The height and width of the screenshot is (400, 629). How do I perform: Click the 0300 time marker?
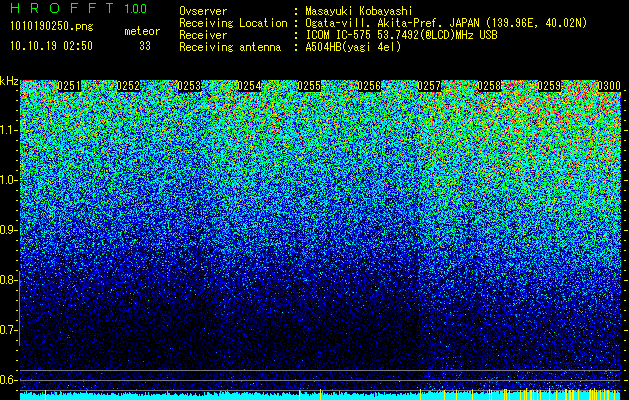609,86
